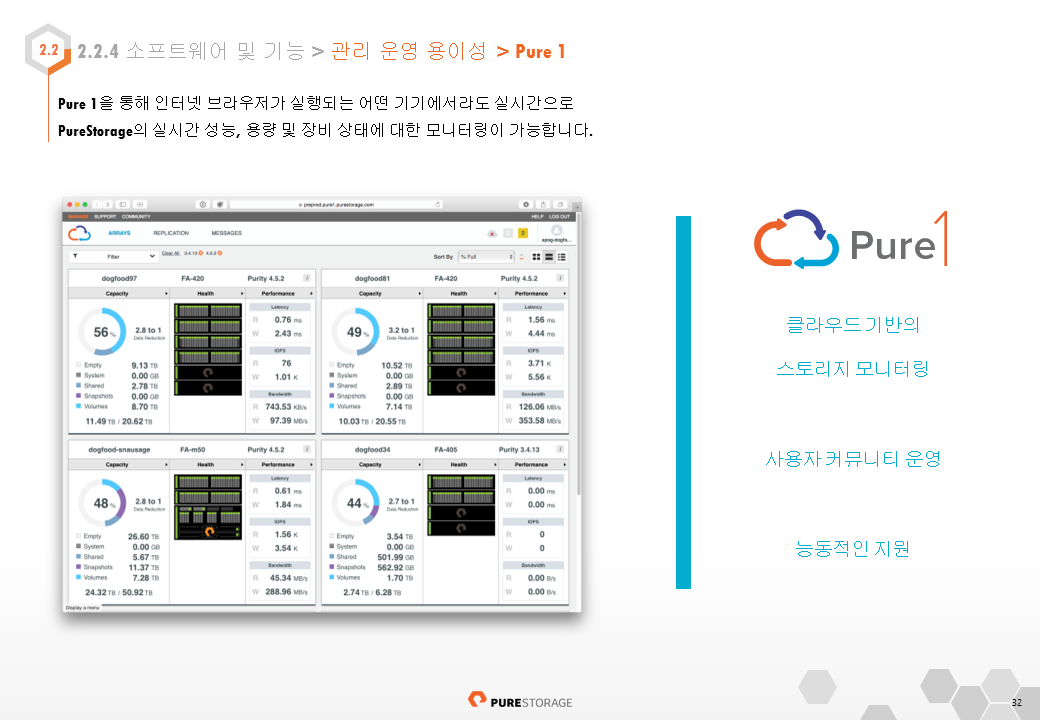Toggle sort order arrows beside % Full

(521, 257)
